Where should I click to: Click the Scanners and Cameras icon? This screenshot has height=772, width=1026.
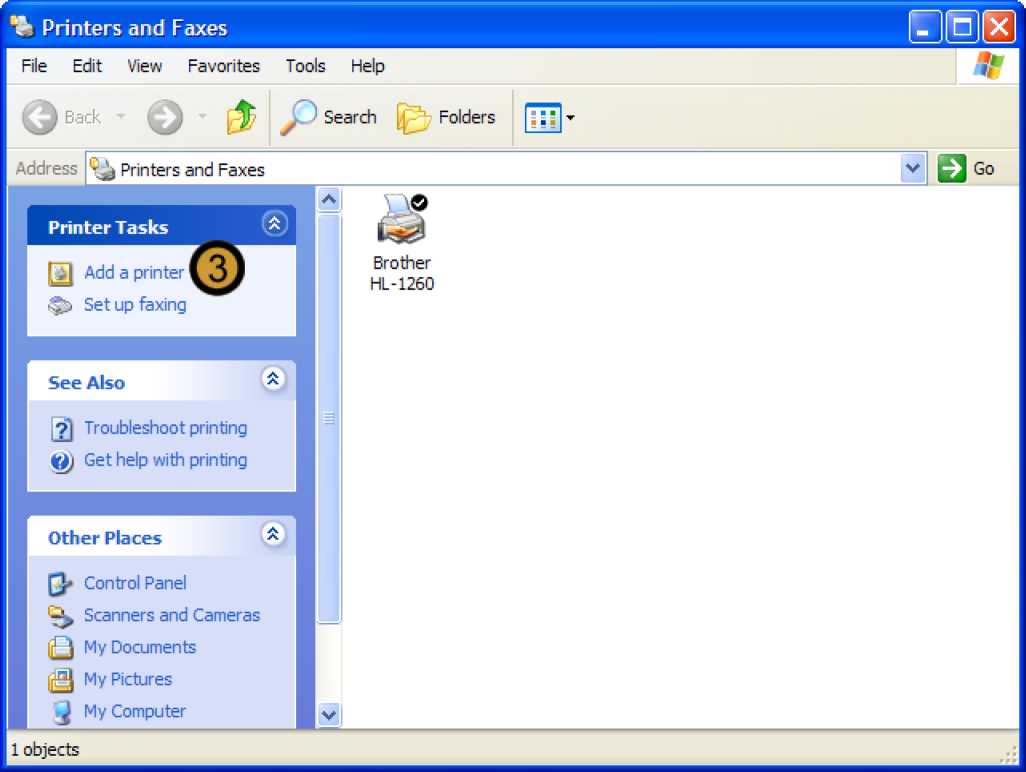60,616
